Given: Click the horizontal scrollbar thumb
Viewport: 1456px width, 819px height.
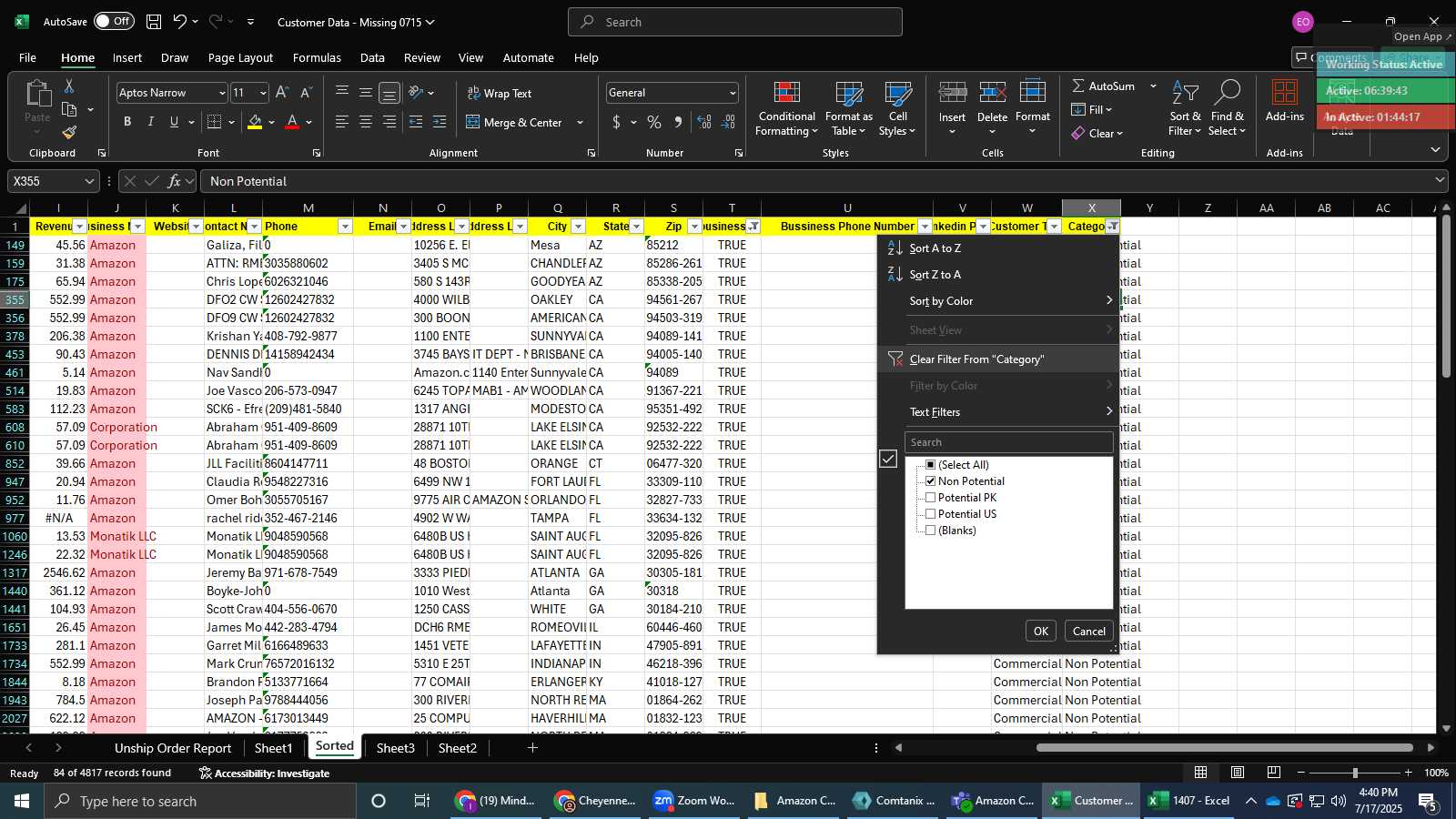Looking at the screenshot, I should (x=1224, y=748).
